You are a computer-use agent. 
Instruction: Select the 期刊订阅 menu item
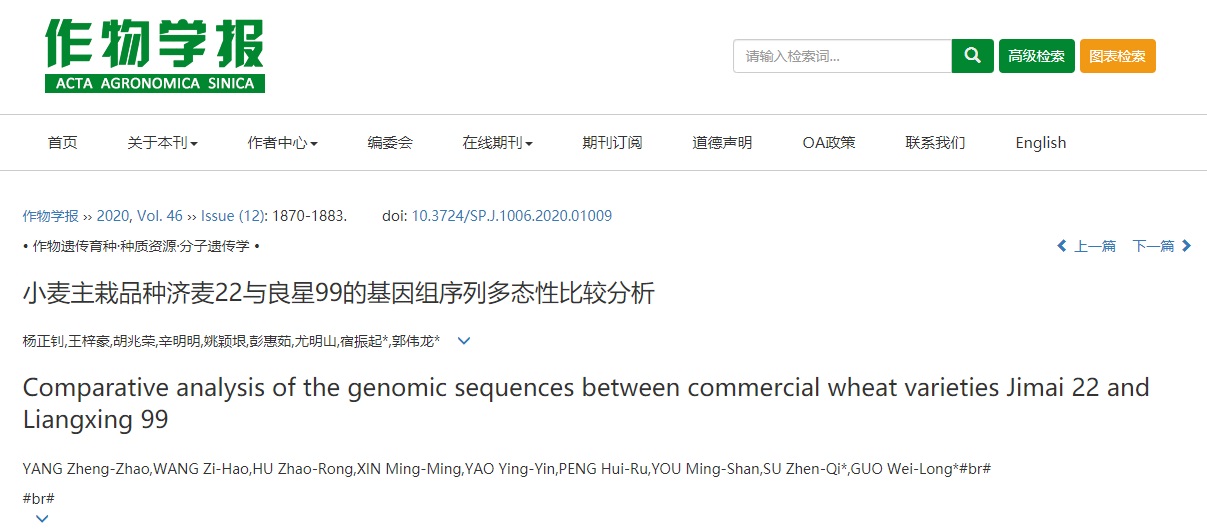(612, 143)
